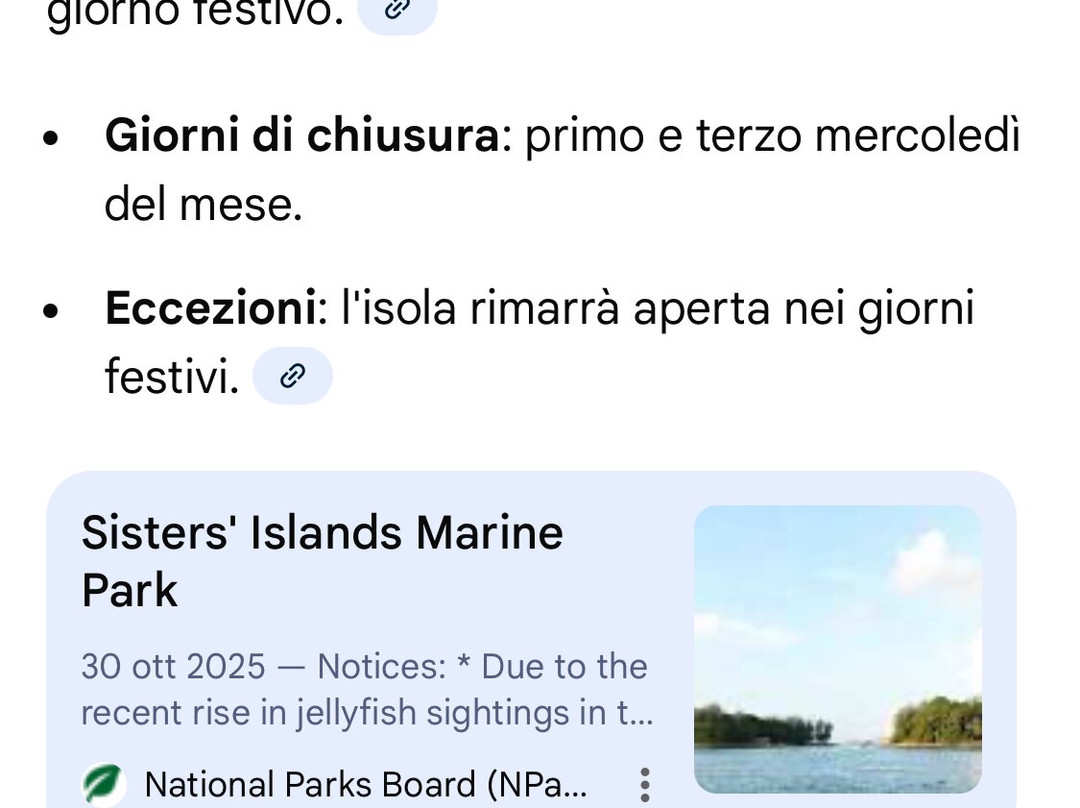1080x808 pixels.
Task: Tap the bullet point before "Giorni di chiusura"
Action: 51,137
